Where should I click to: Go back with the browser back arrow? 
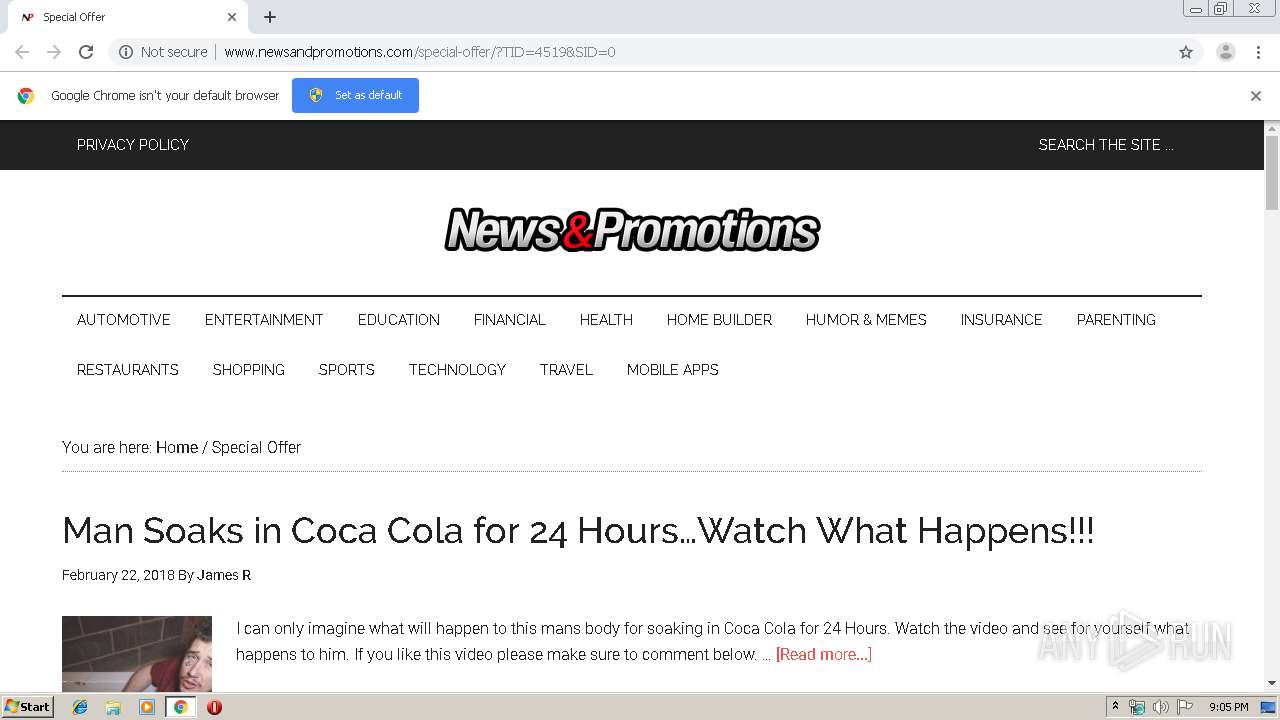[x=22, y=52]
